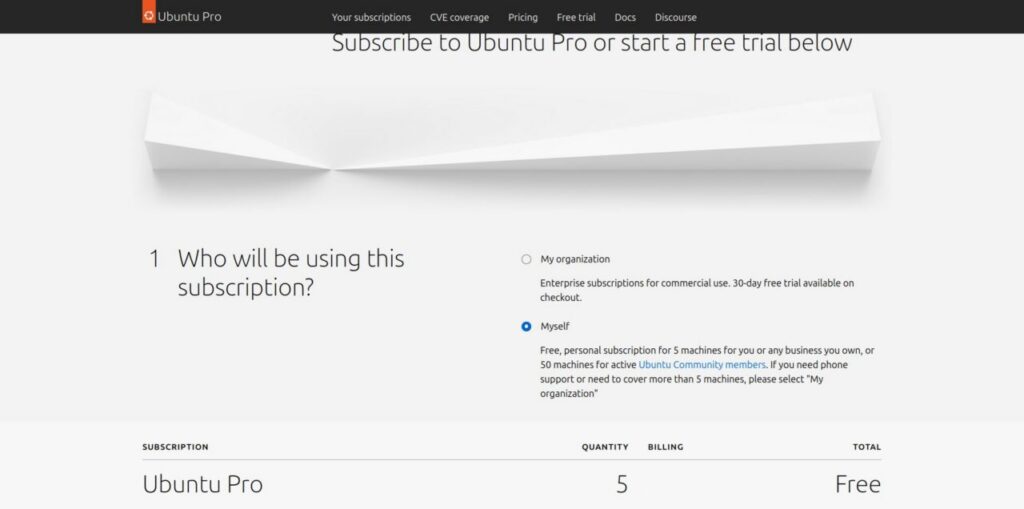
Task: Select the Free trial nav item
Action: 576,18
